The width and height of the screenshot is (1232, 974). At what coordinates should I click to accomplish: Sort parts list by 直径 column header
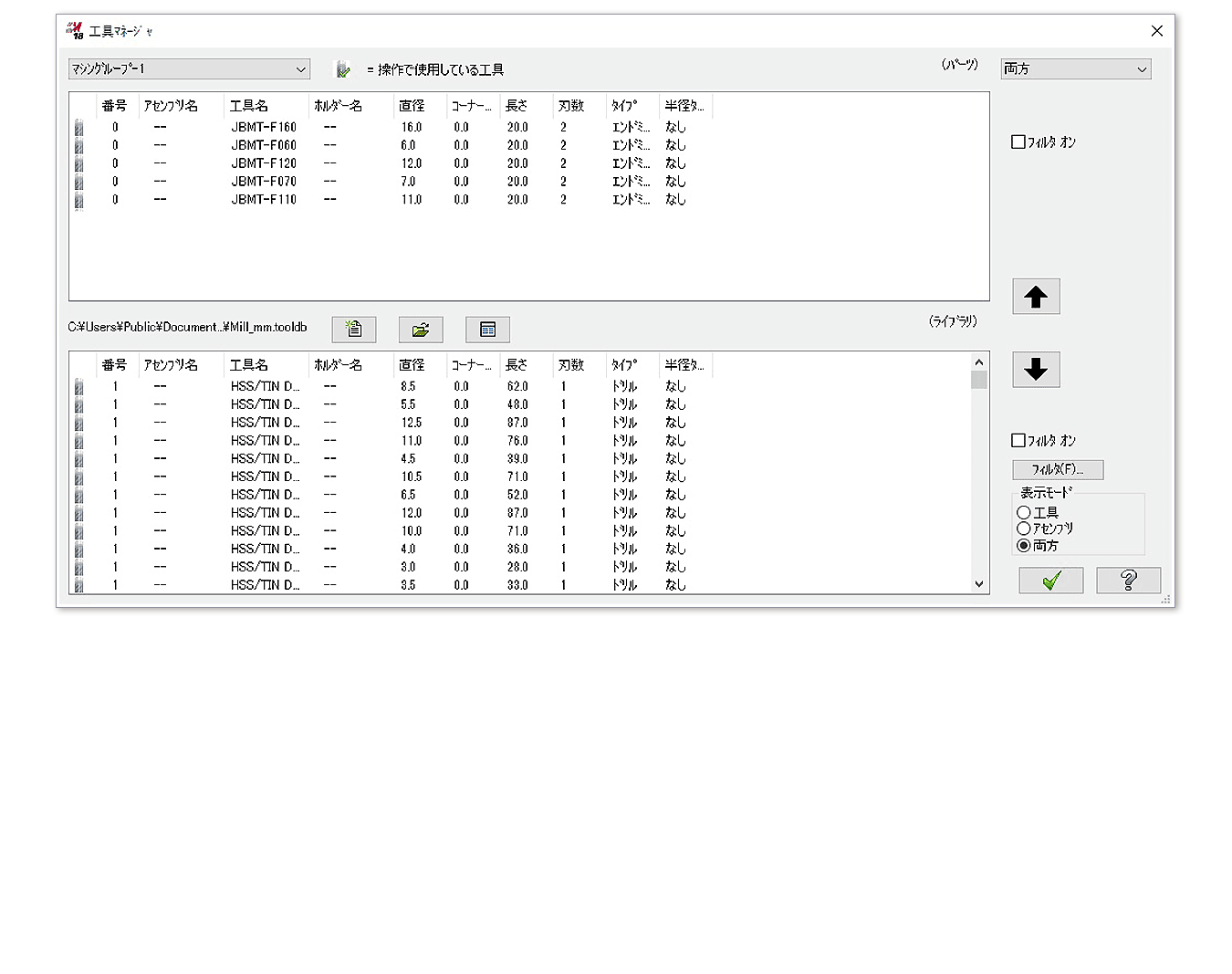(x=412, y=106)
